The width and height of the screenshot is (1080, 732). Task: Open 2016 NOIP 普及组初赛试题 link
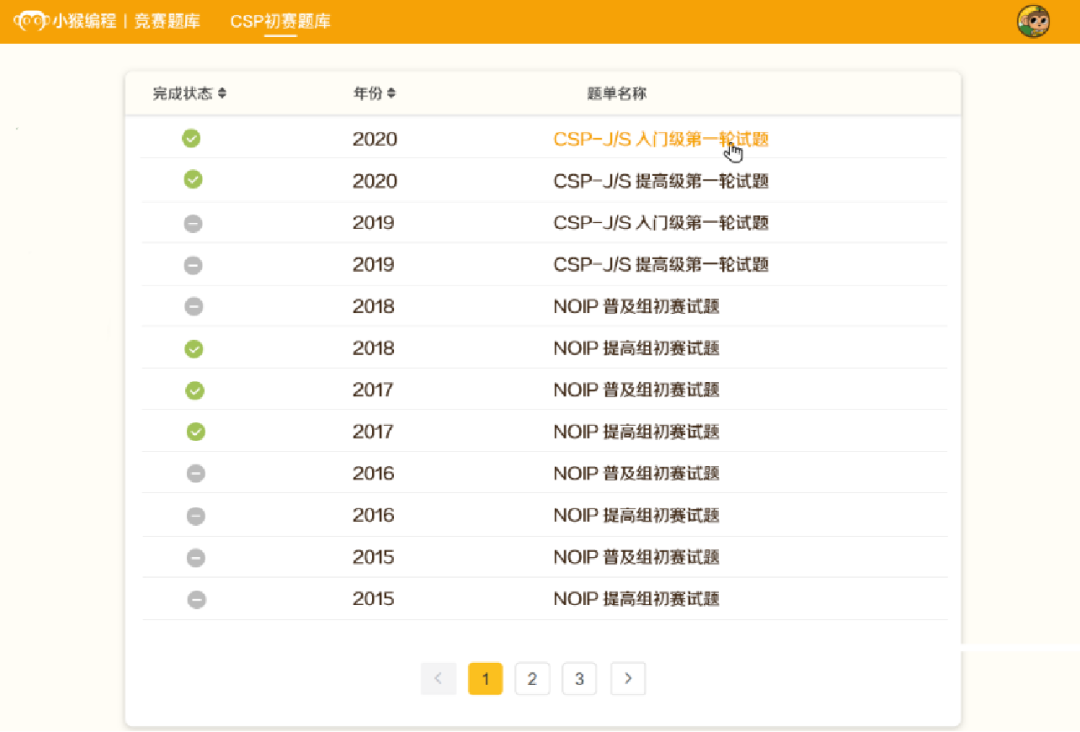point(636,474)
